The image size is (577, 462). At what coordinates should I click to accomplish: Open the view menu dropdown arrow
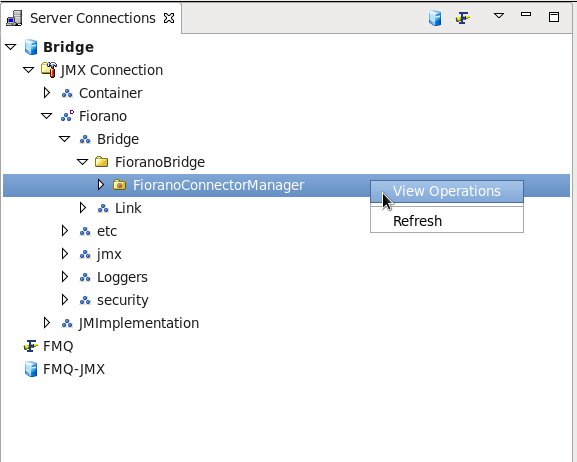pos(499,15)
